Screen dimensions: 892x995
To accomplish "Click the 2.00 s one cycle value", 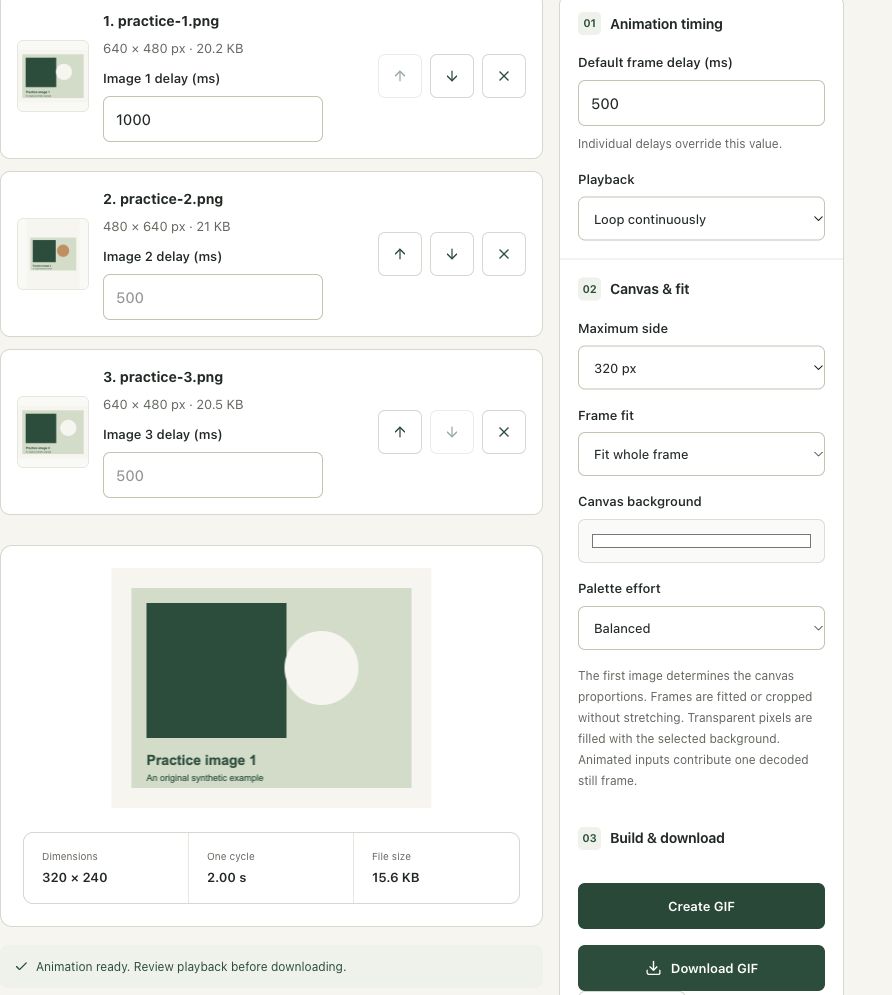I will pos(226,878).
